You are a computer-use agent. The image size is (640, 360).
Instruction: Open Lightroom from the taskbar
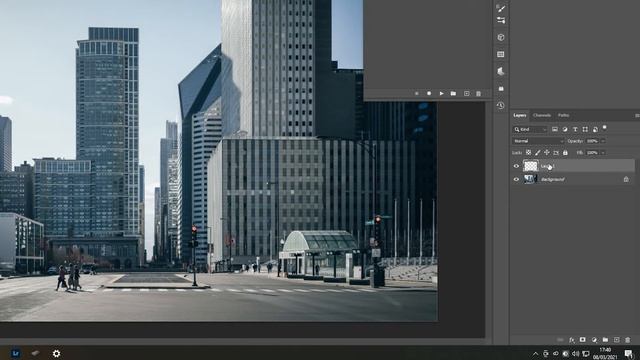point(16,353)
